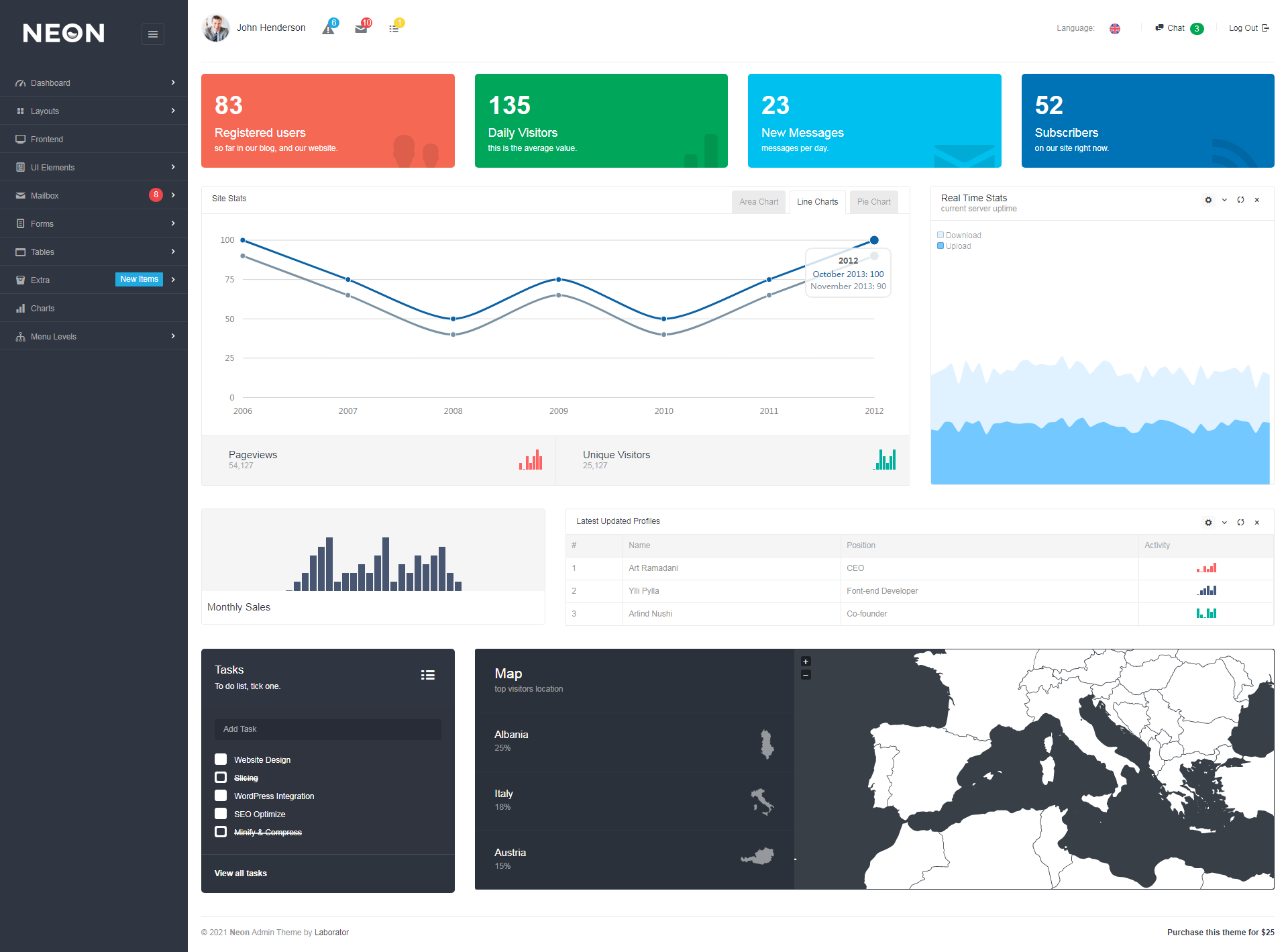Viewport: 1288px width, 952px height.
Task: Switch to the Area Chart tab
Action: click(759, 202)
